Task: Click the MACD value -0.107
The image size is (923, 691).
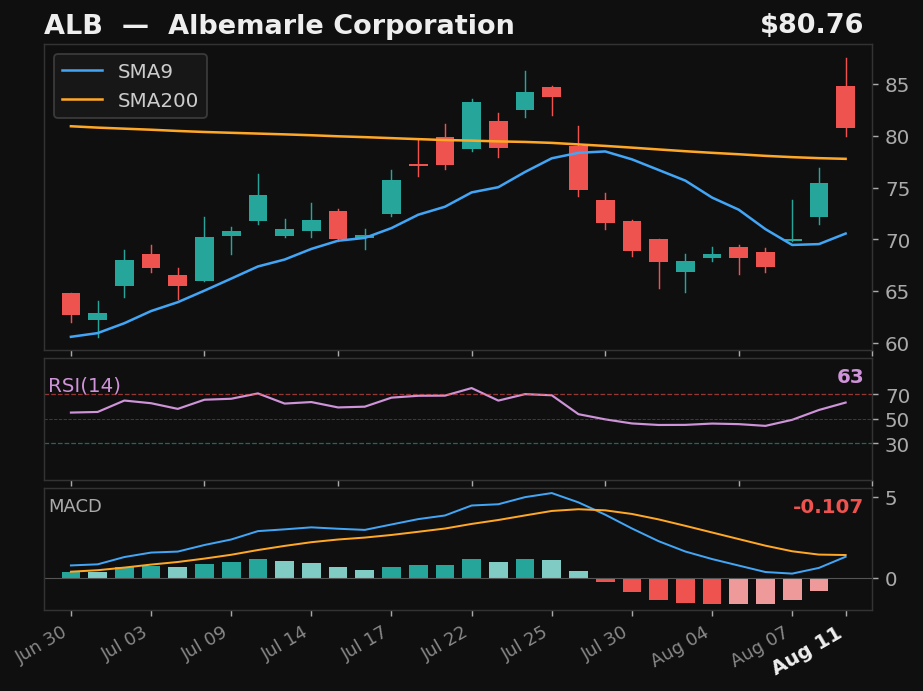Action: 828,506
